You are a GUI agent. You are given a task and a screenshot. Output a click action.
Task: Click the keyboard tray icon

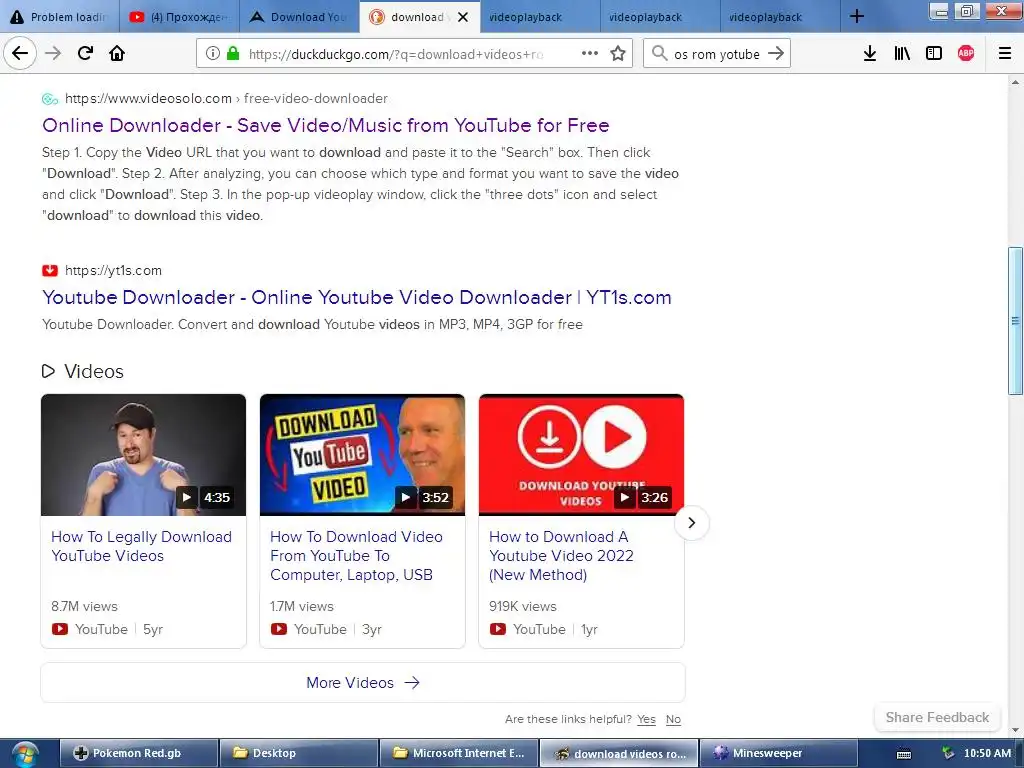904,754
